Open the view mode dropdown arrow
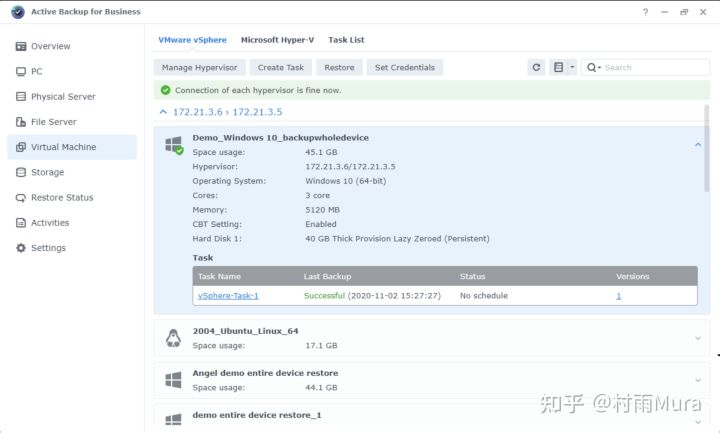 click(572, 67)
